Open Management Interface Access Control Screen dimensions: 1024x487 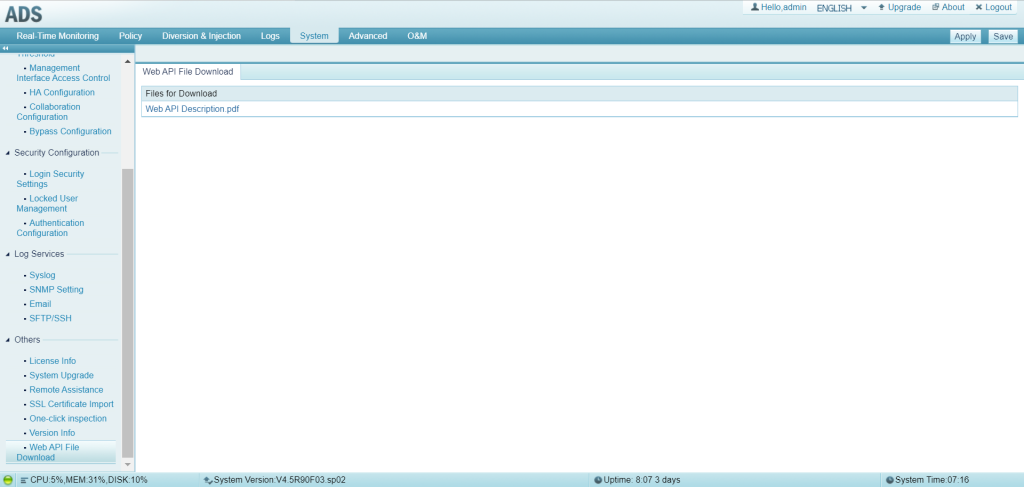tap(63, 72)
